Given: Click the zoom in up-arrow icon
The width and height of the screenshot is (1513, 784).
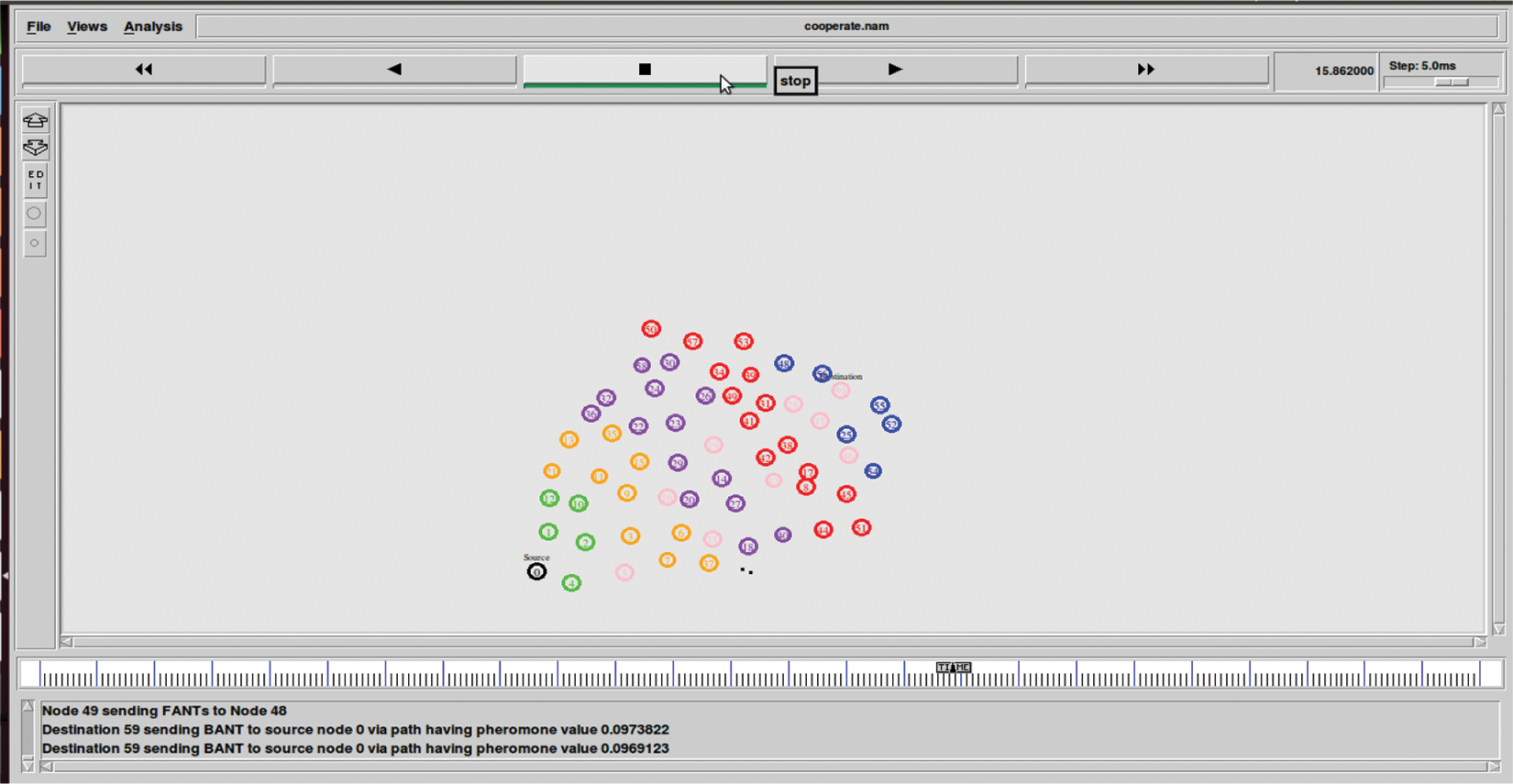Looking at the screenshot, I should pyautogui.click(x=35, y=120).
